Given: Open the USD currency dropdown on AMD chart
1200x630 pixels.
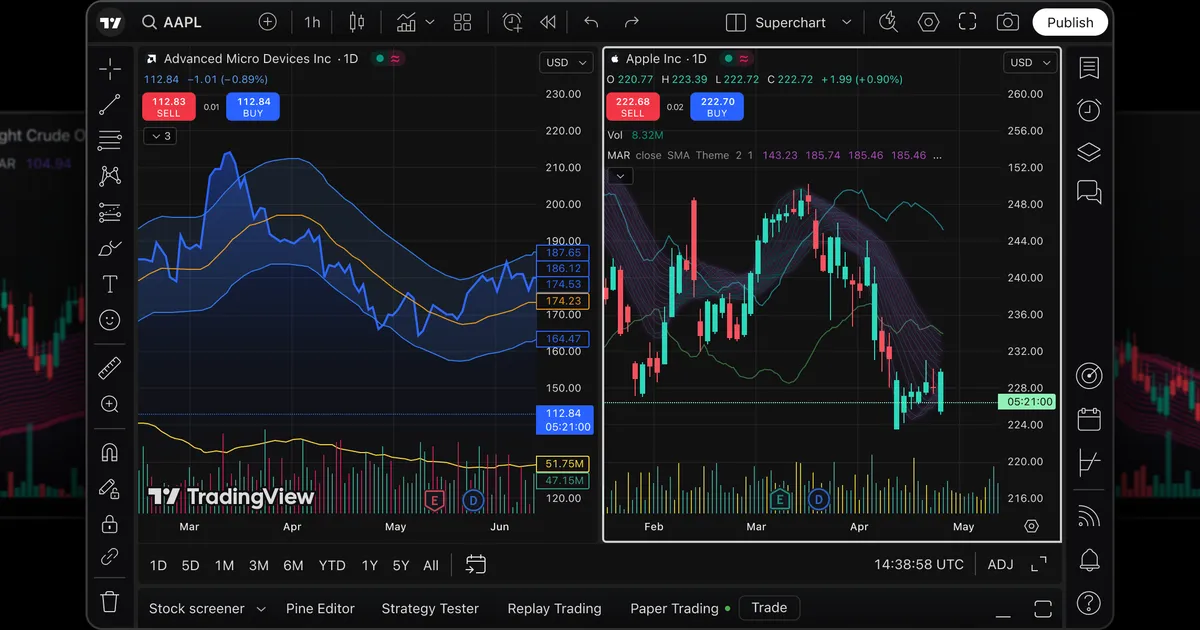Looking at the screenshot, I should 565,62.
